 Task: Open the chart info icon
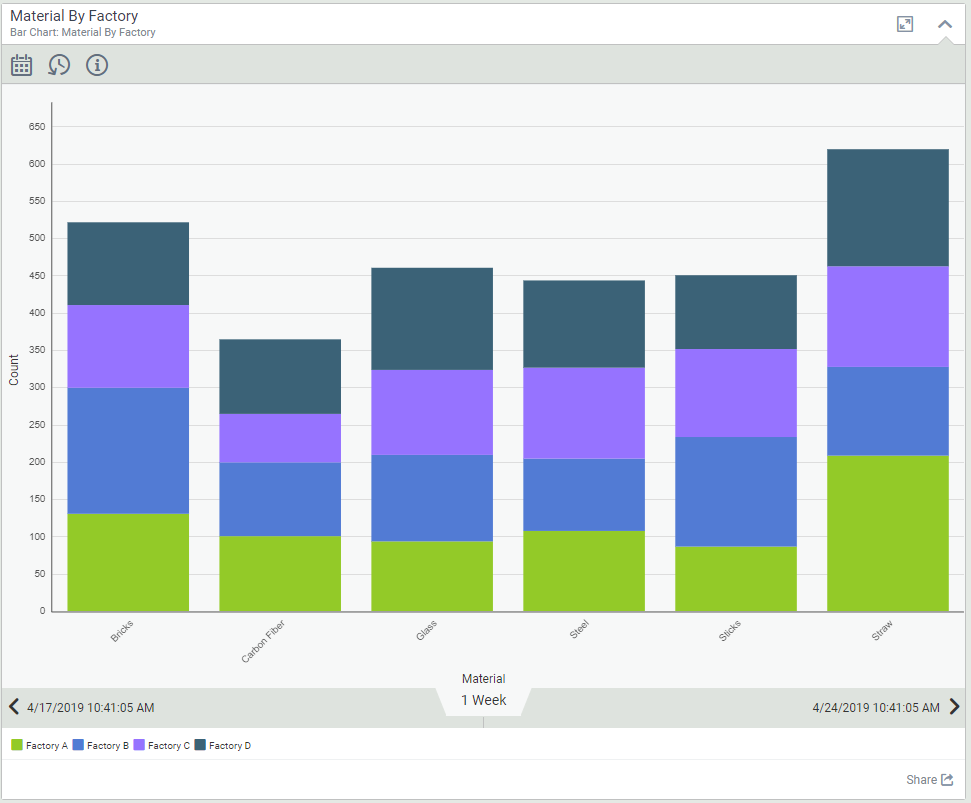tap(97, 65)
